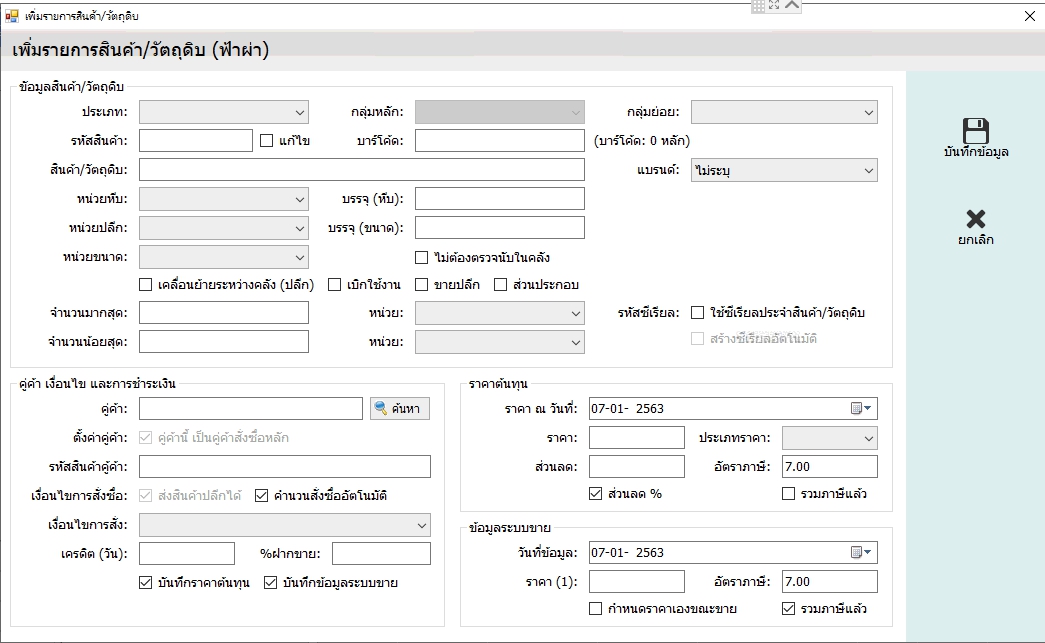Check รวมภาษีแล้ว in the ราคาต้นทุน section
This screenshot has height=643, width=1045.
[788, 494]
